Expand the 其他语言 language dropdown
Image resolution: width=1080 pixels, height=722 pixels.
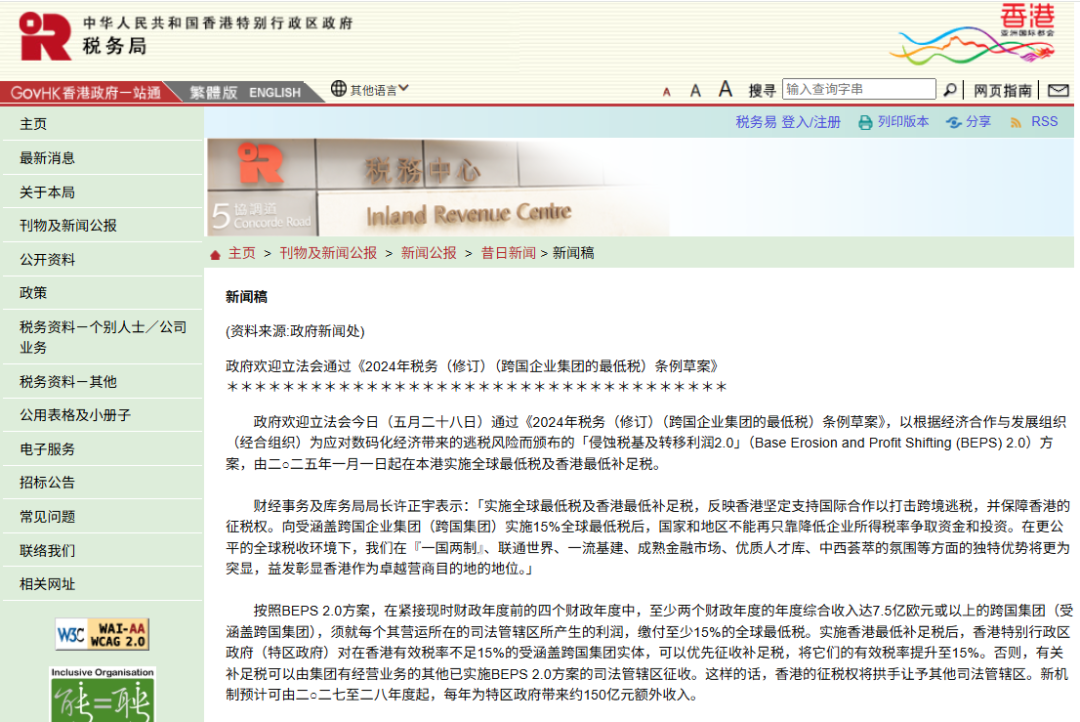[380, 90]
